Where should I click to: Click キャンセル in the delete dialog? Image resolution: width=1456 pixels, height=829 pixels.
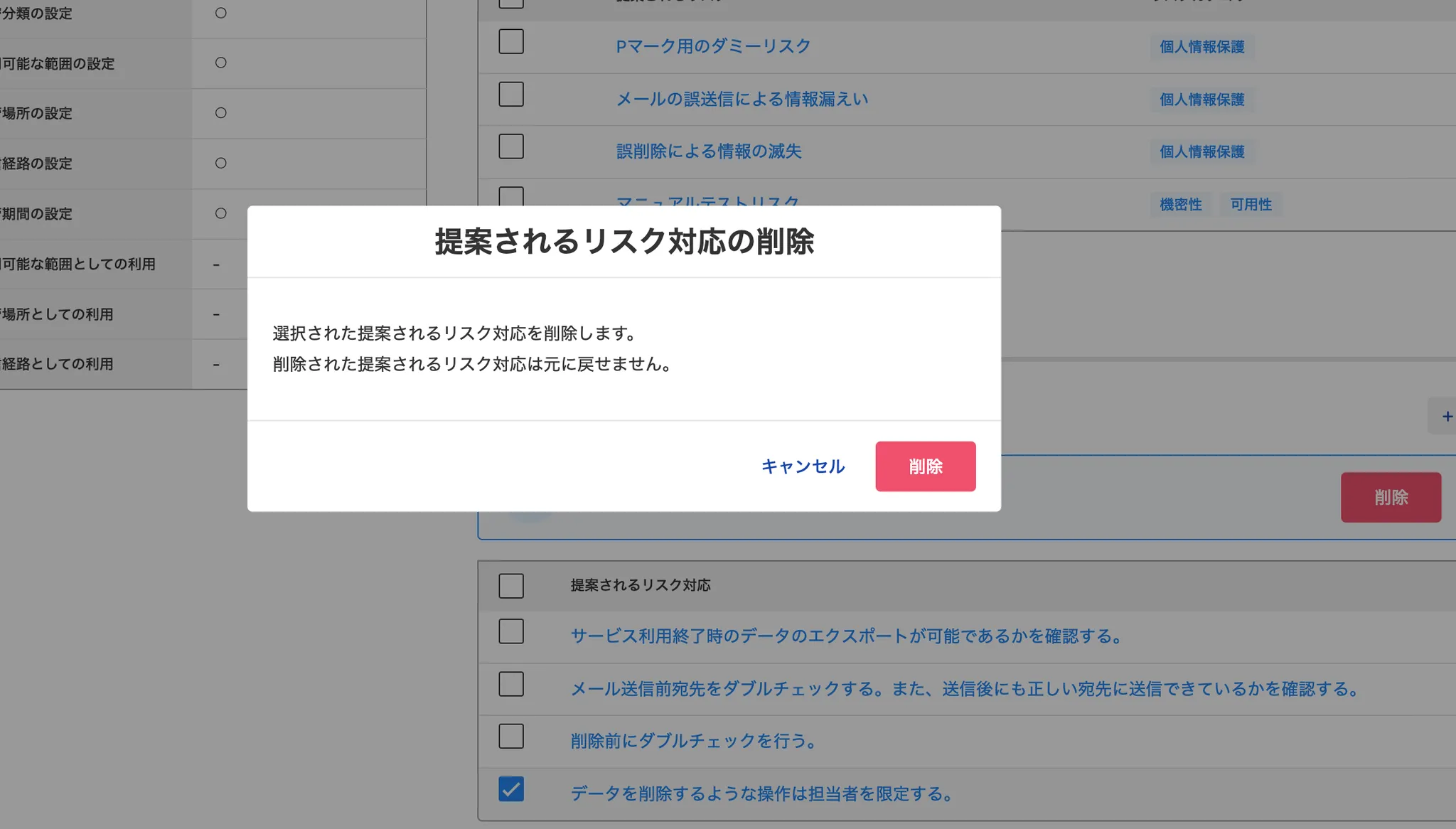coord(803,466)
